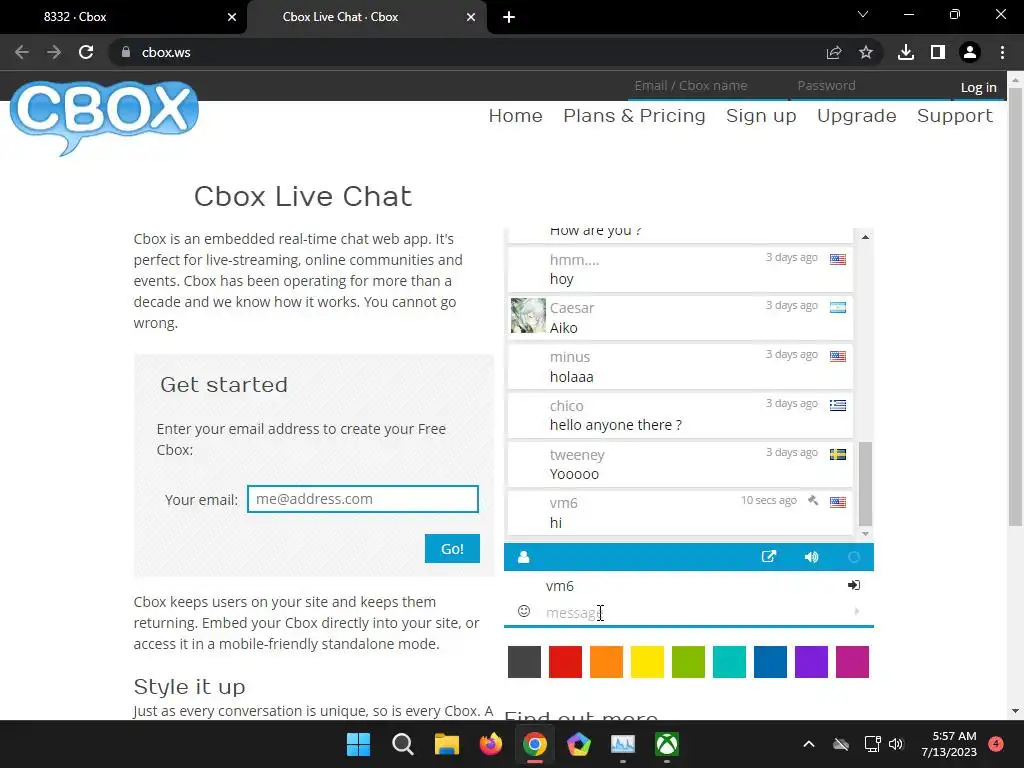Click the page scrollbar thumb

point(1015,307)
